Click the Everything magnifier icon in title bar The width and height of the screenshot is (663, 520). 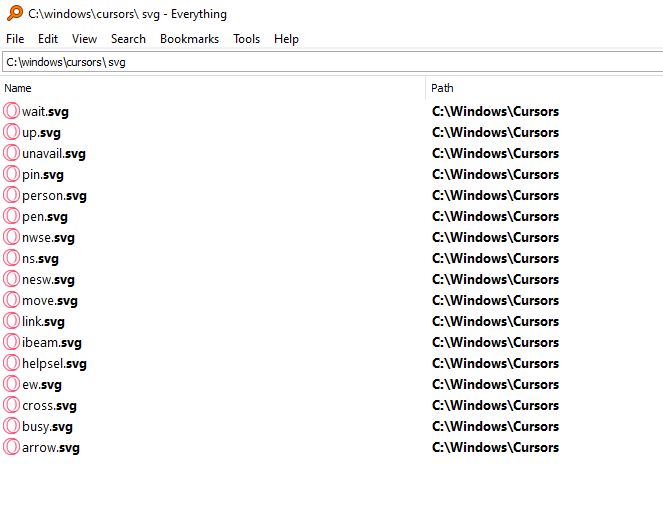pos(13,14)
